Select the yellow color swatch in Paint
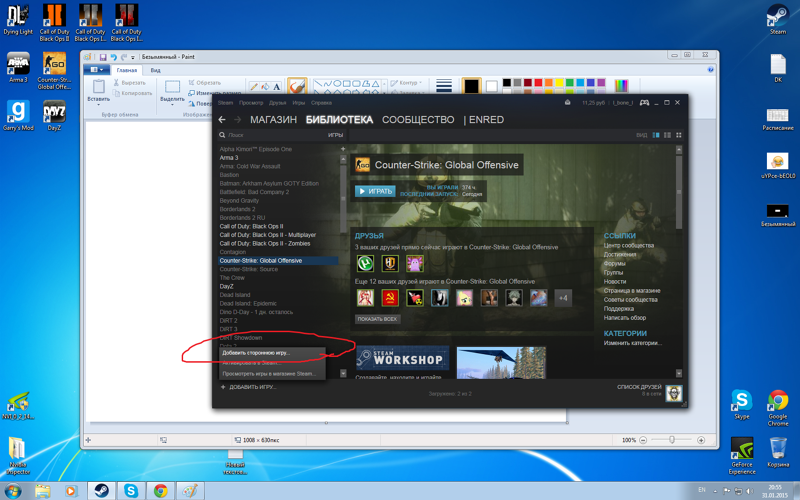This screenshot has width=800, height=500. click(x=559, y=82)
